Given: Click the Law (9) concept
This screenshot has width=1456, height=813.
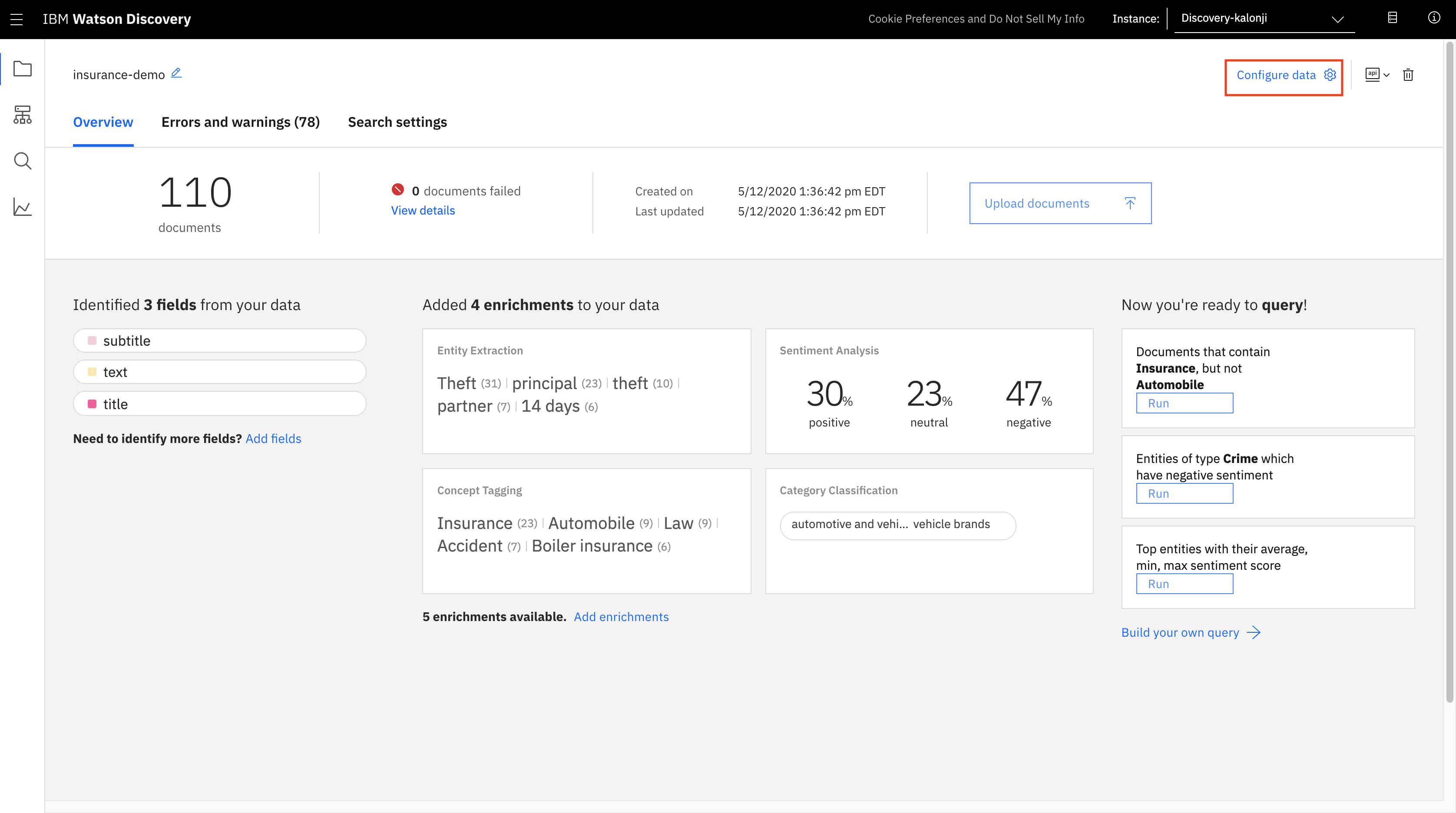Looking at the screenshot, I should [687, 523].
